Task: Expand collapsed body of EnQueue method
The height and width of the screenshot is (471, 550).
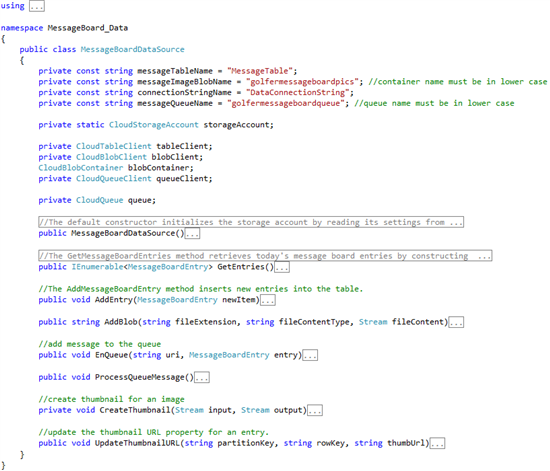Action: point(310,355)
